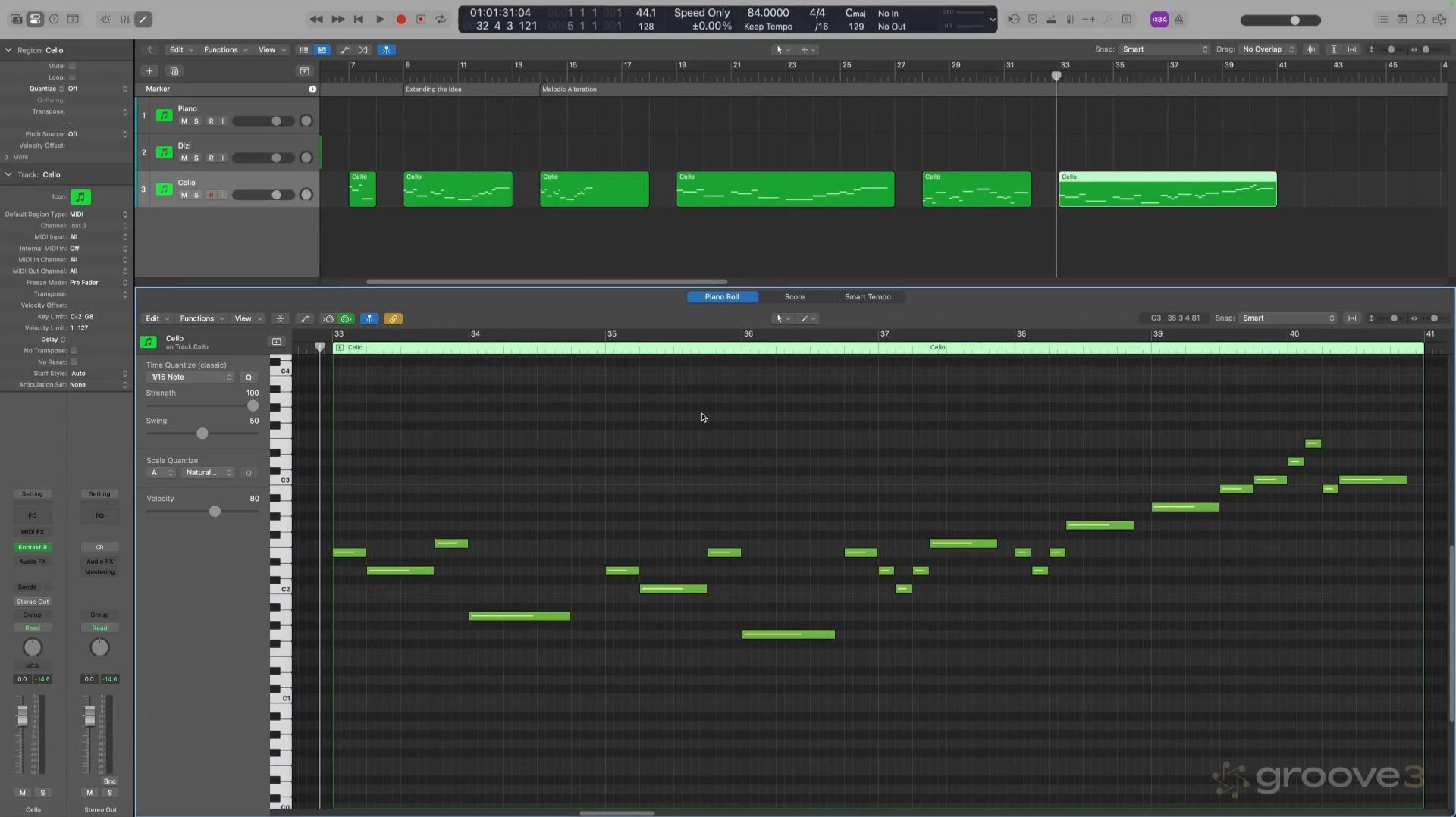Click the Cello instrument icon in track header
The image size is (1456, 817).
click(x=164, y=189)
